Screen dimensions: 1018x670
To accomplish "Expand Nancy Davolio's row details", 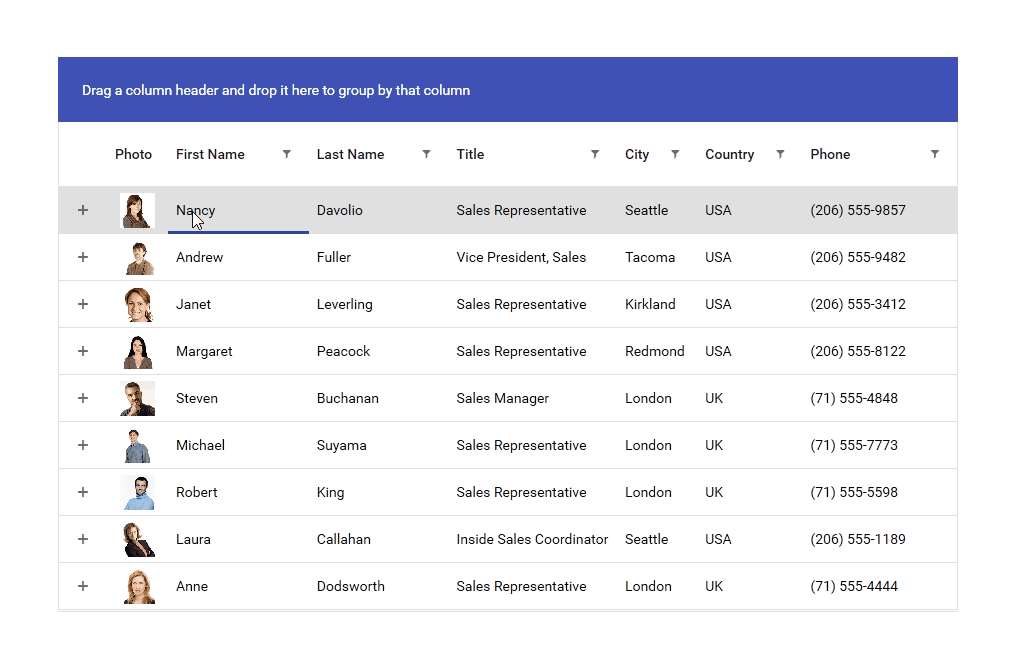I will point(83,210).
